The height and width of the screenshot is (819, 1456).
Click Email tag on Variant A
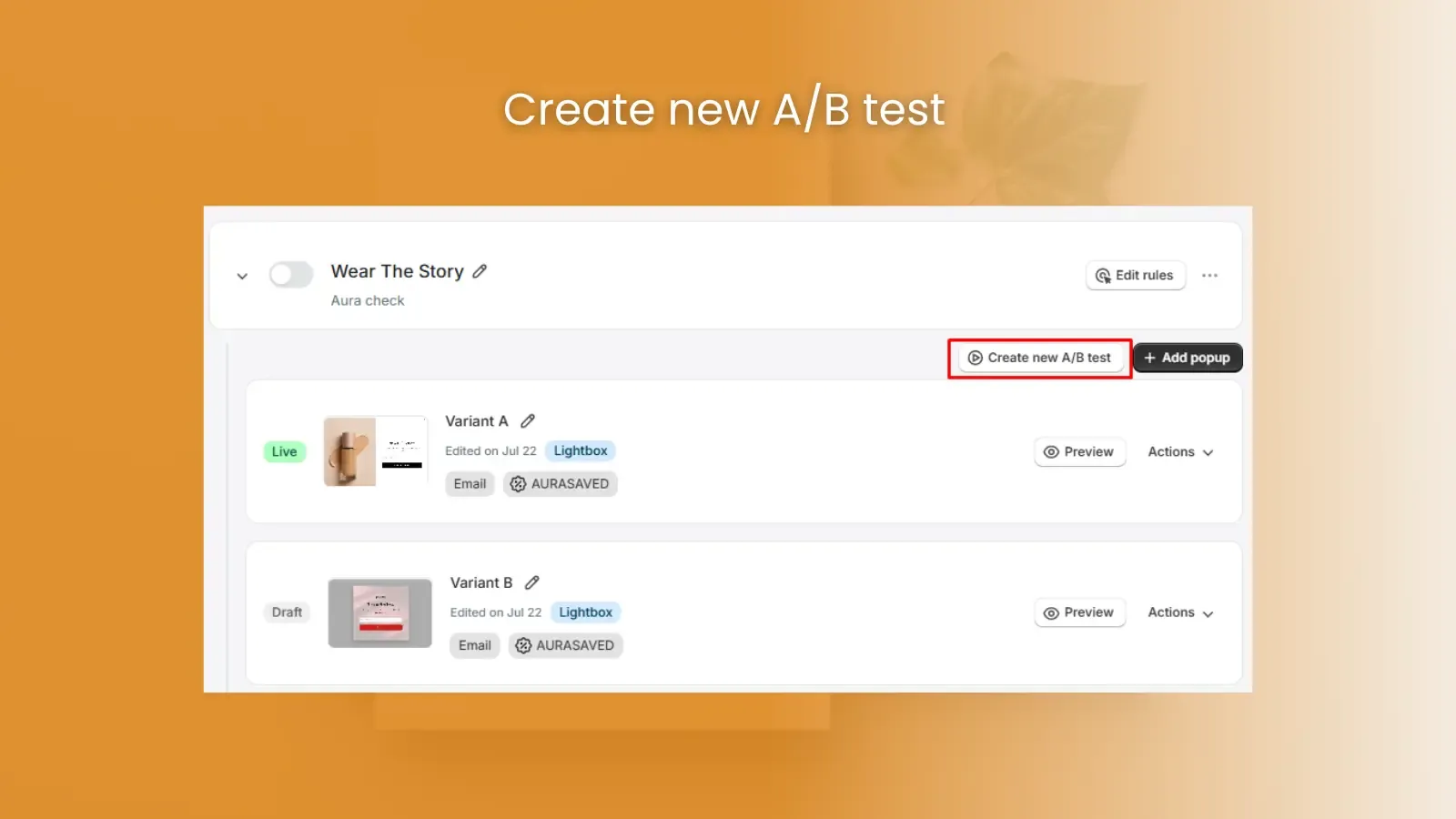[470, 484]
